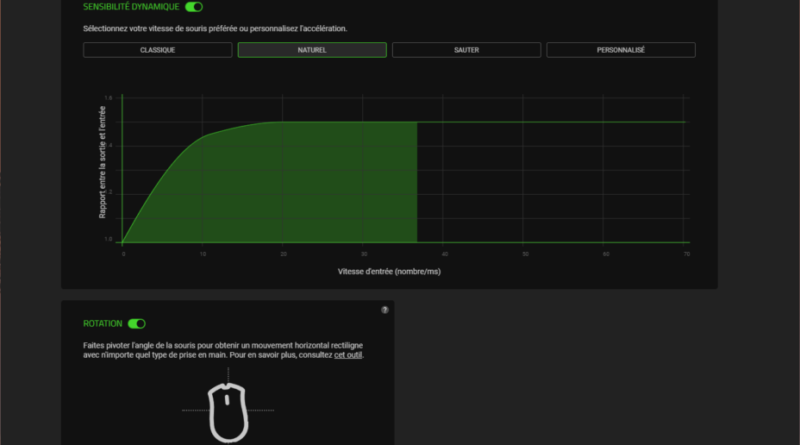Disable the Rotation toggle

pyautogui.click(x=137, y=324)
